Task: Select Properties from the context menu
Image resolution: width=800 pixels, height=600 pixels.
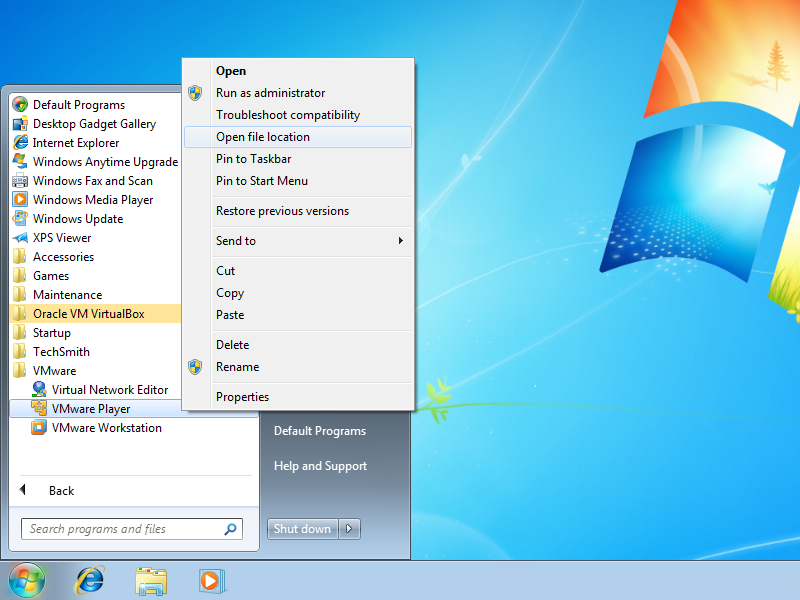Action: (x=242, y=397)
